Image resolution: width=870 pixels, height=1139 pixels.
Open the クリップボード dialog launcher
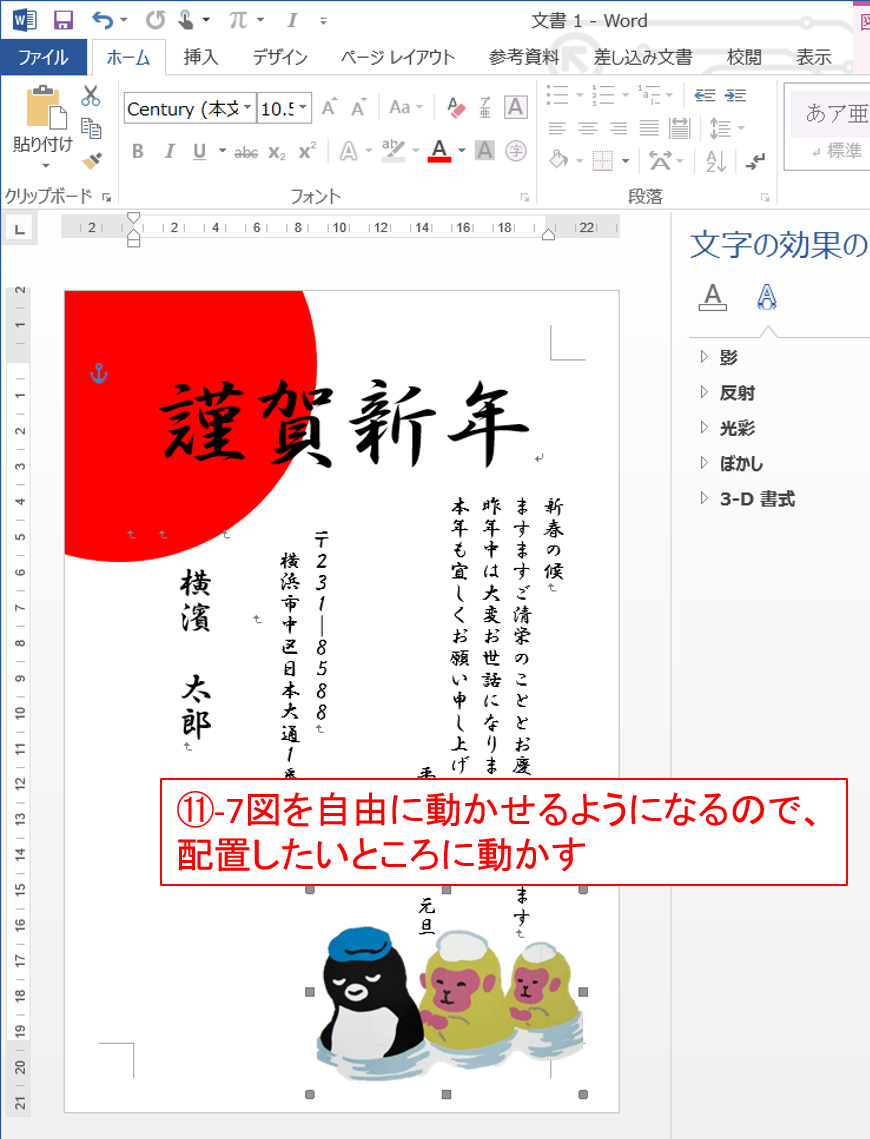coord(107,197)
